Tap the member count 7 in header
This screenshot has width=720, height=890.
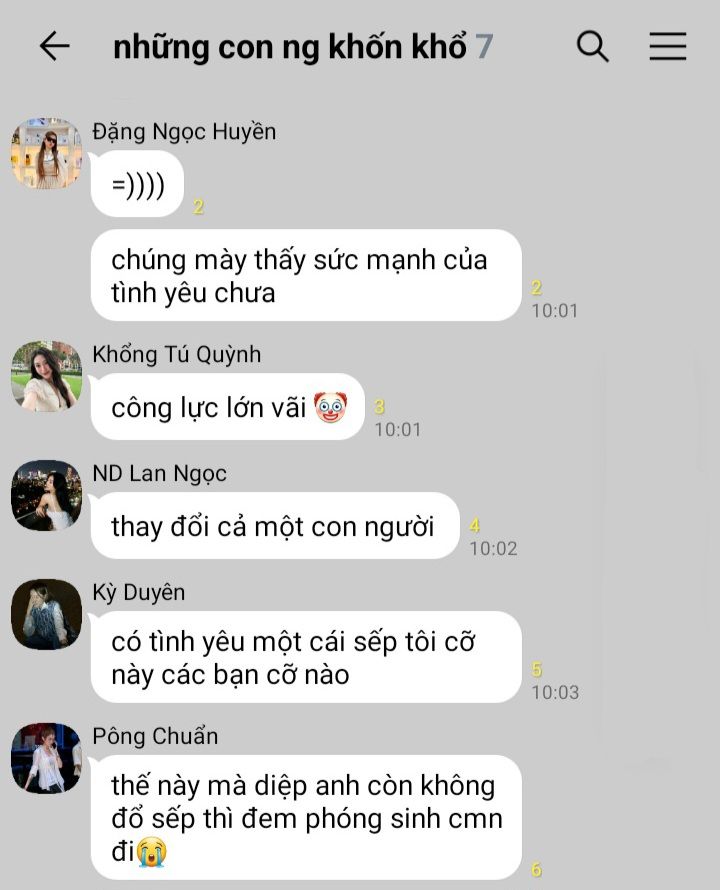(x=484, y=47)
